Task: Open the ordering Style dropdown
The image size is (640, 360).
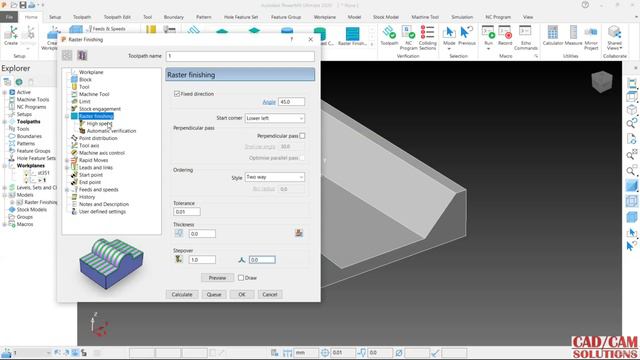Action: tap(275, 177)
